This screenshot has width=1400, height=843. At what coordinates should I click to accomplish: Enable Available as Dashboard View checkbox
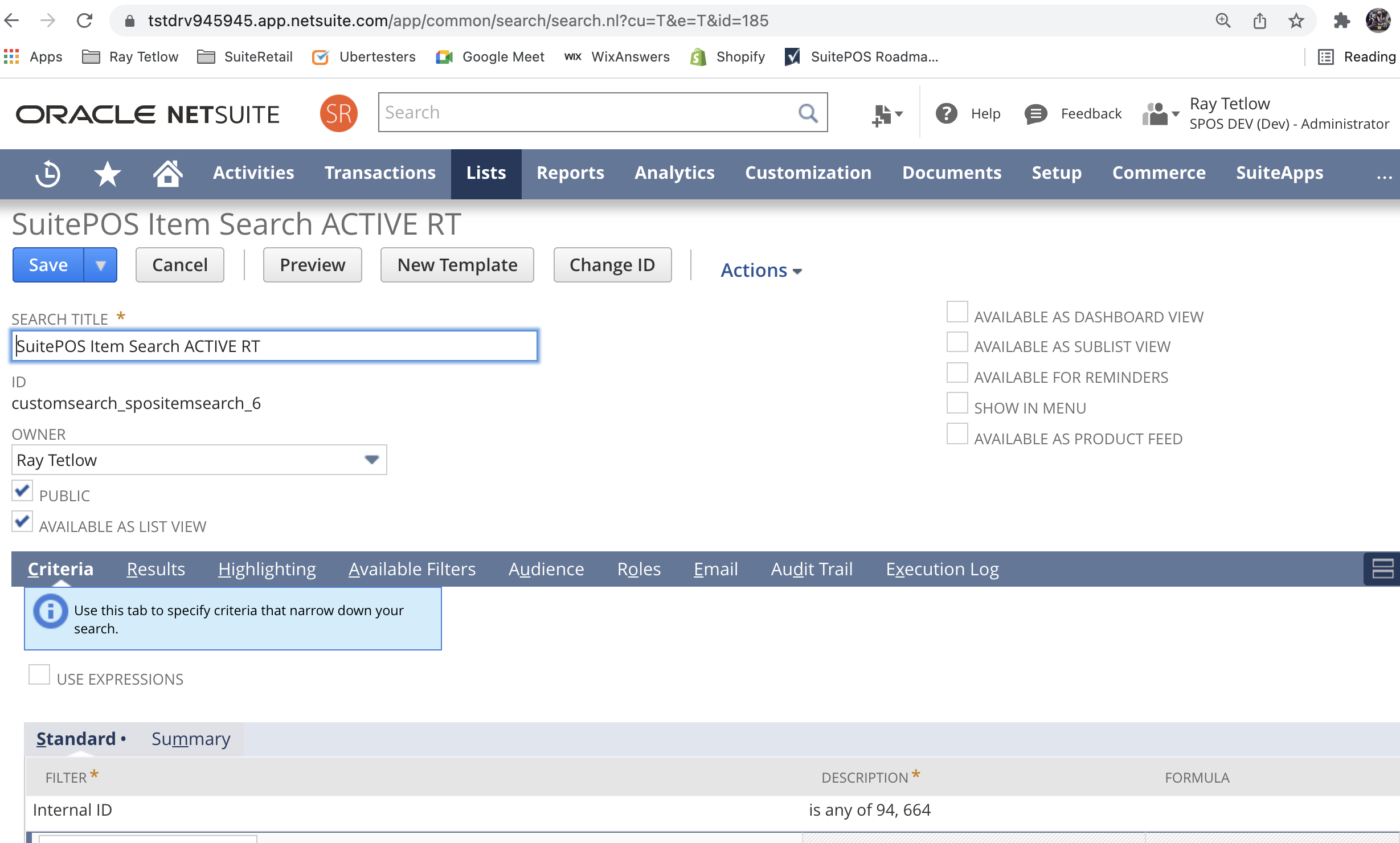(957, 312)
